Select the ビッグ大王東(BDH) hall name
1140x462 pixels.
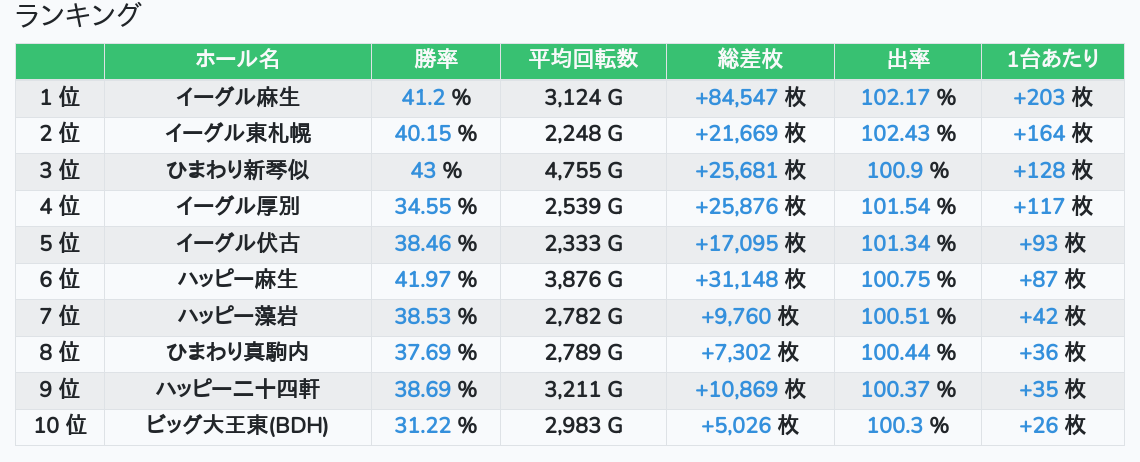[238, 426]
